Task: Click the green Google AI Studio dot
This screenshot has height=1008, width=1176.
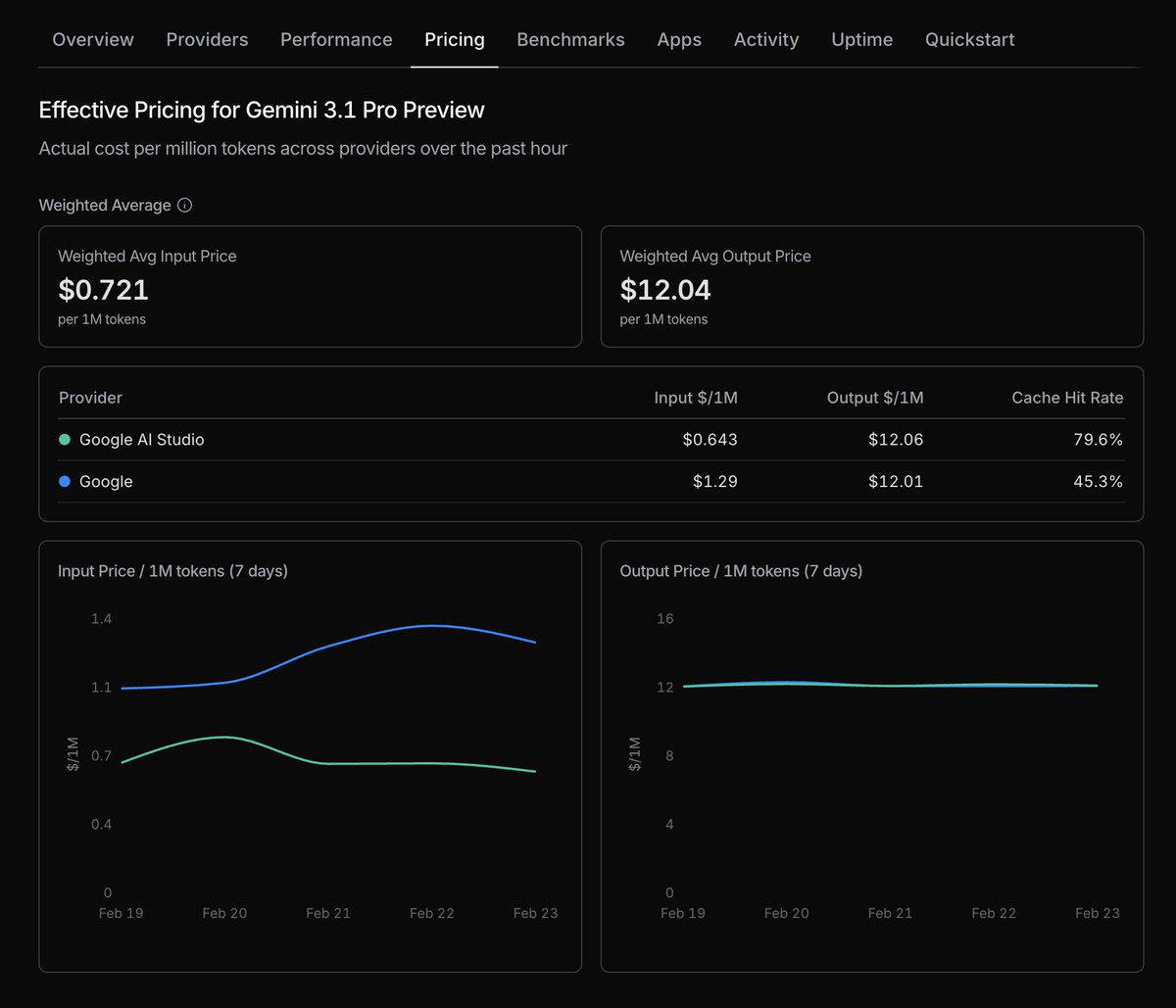Action: coord(65,440)
